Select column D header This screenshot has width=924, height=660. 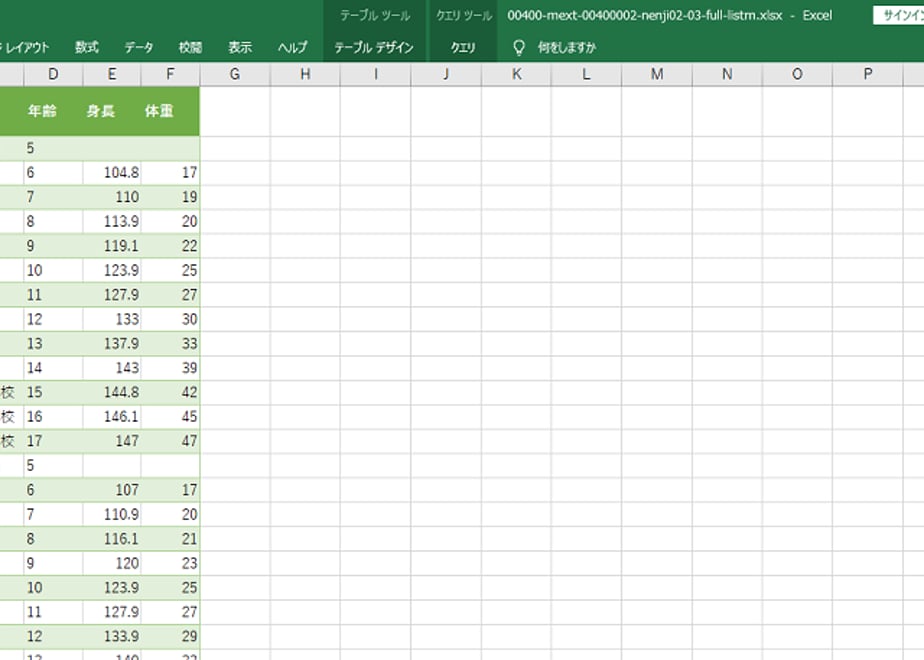click(53, 74)
